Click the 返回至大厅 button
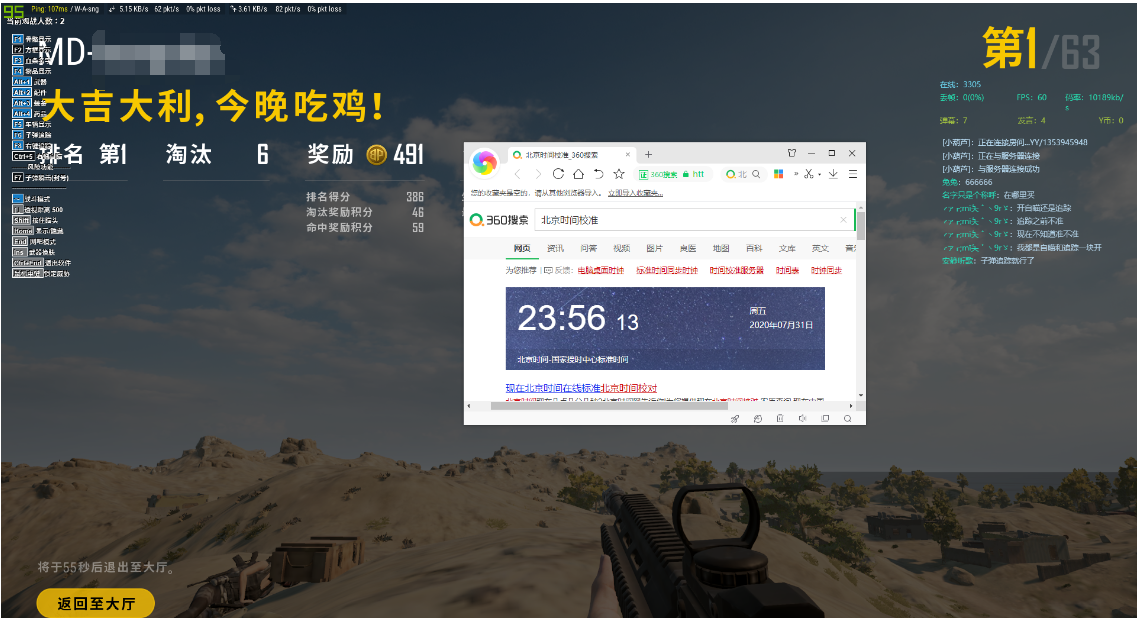The width and height of the screenshot is (1138, 618). 96,603
